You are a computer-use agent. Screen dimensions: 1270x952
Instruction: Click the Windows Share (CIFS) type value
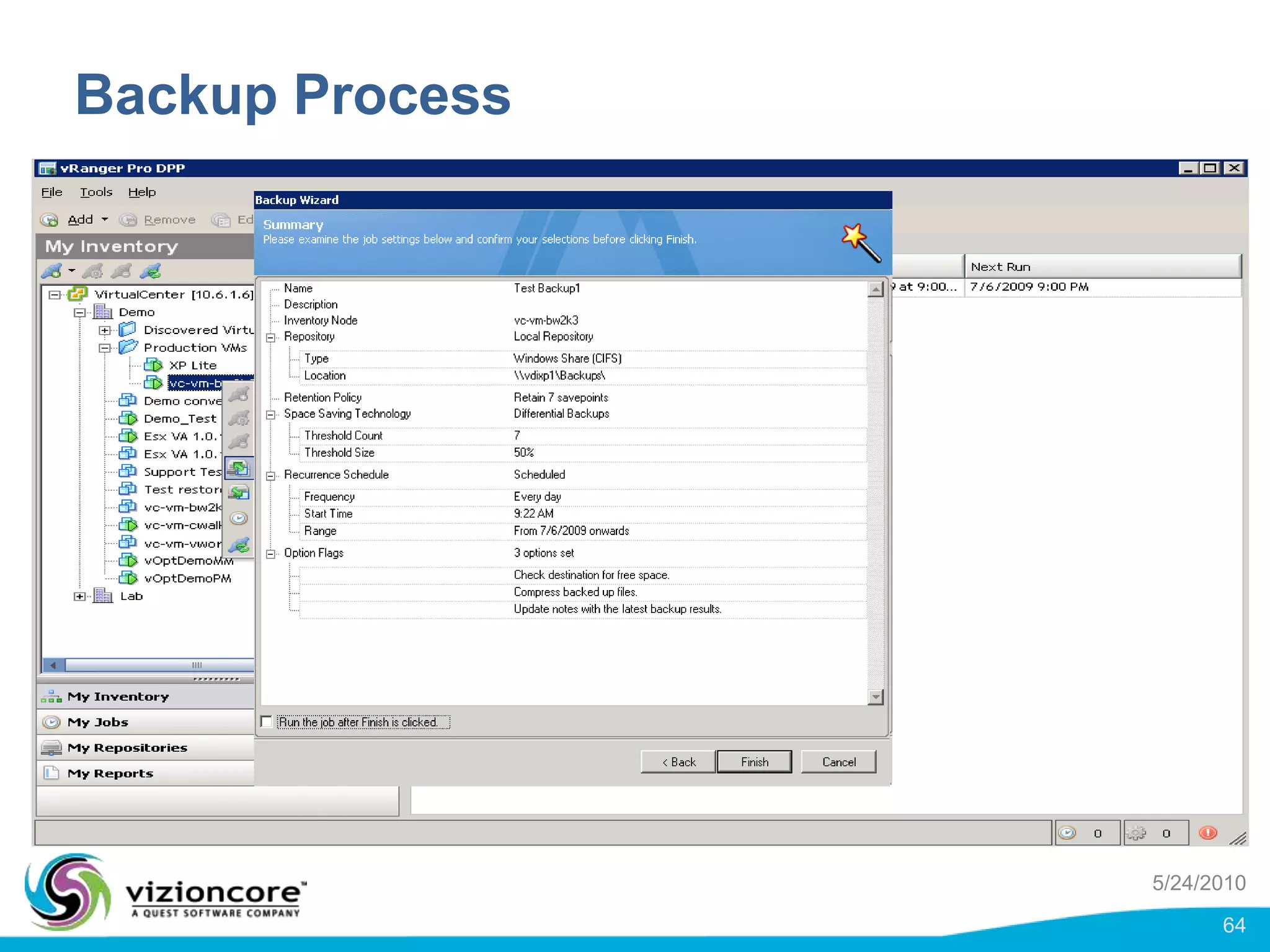567,358
